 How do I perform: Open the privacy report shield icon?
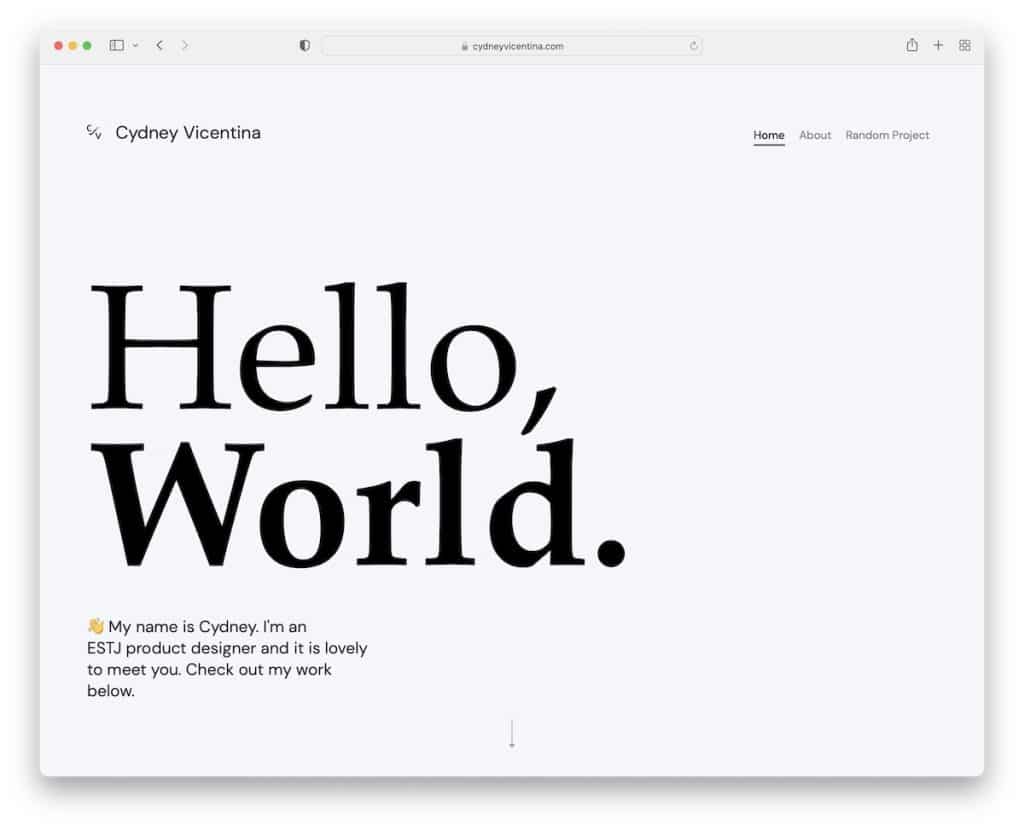305,45
